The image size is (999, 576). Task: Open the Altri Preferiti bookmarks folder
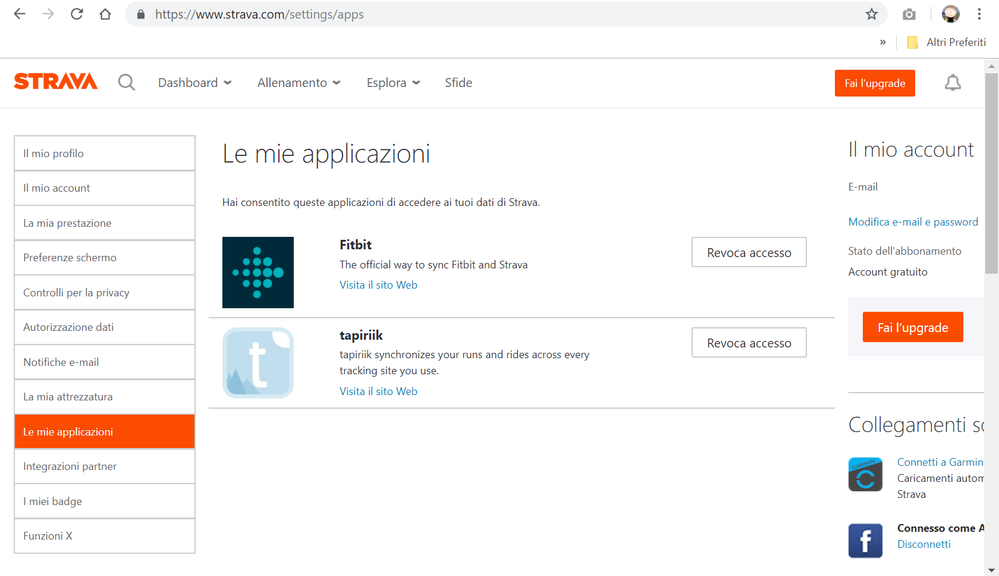tap(946, 42)
